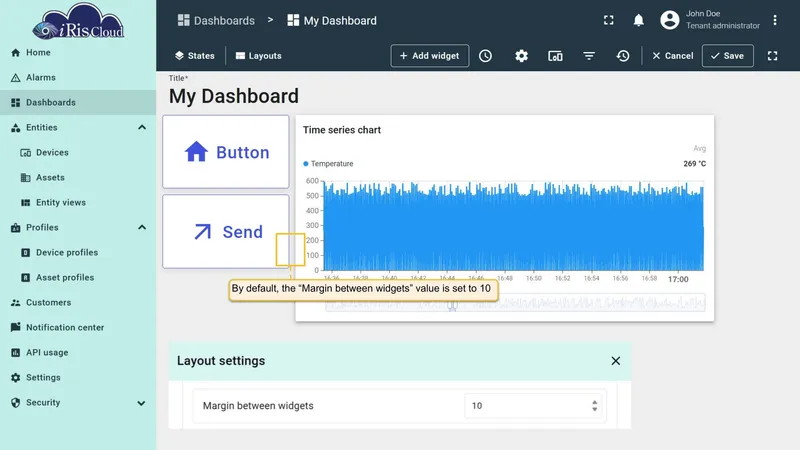This screenshot has width=800, height=450.
Task: Cancel dashboard editing
Action: (x=672, y=56)
